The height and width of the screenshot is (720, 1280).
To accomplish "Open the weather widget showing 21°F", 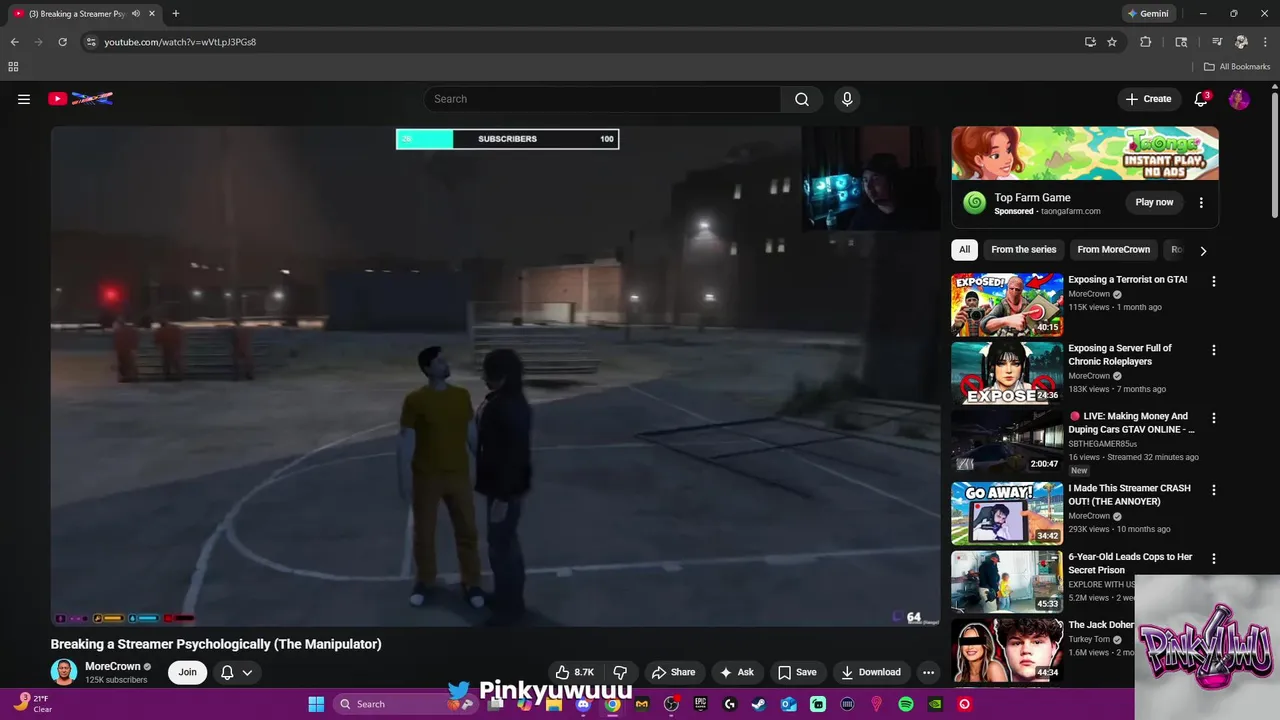I will pyautogui.click(x=33, y=704).
